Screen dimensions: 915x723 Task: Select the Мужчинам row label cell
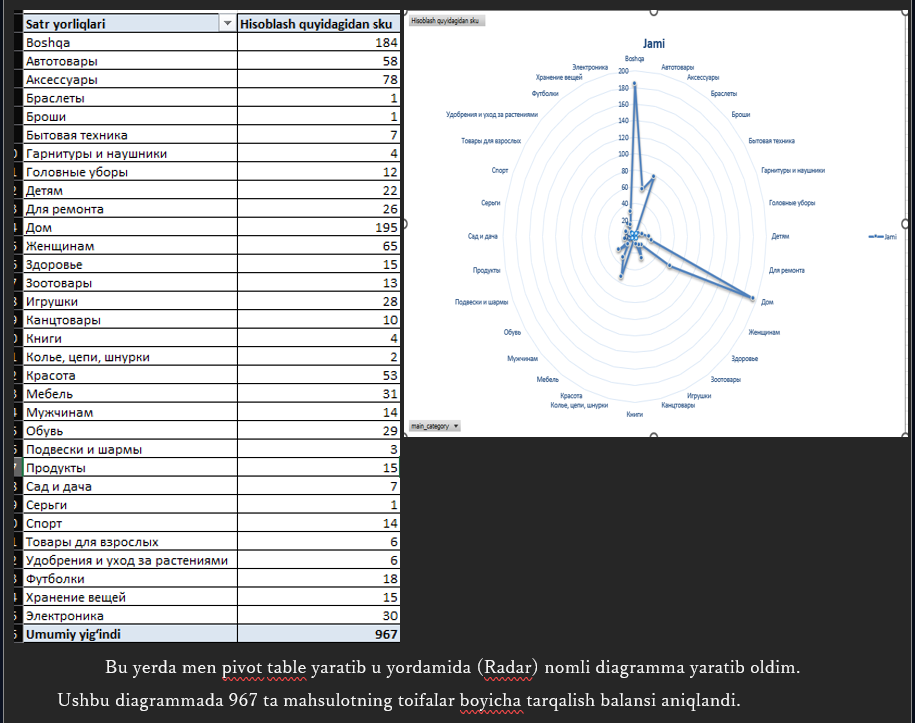point(130,412)
